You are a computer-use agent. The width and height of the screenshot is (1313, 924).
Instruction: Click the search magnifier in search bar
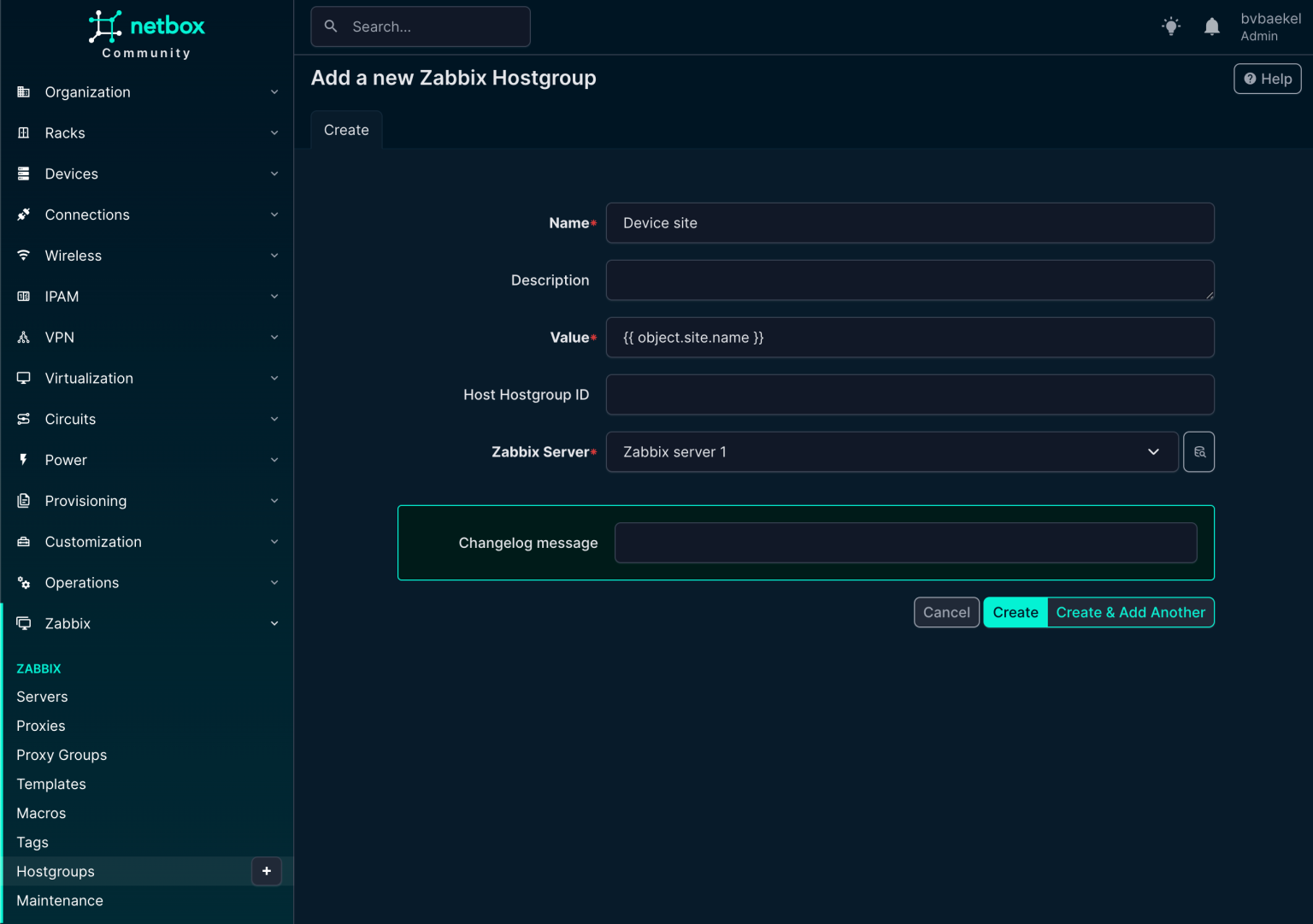[331, 26]
